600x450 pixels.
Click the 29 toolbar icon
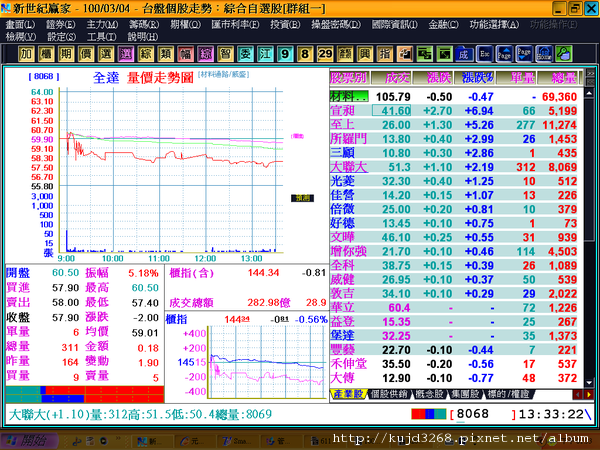[325, 54]
